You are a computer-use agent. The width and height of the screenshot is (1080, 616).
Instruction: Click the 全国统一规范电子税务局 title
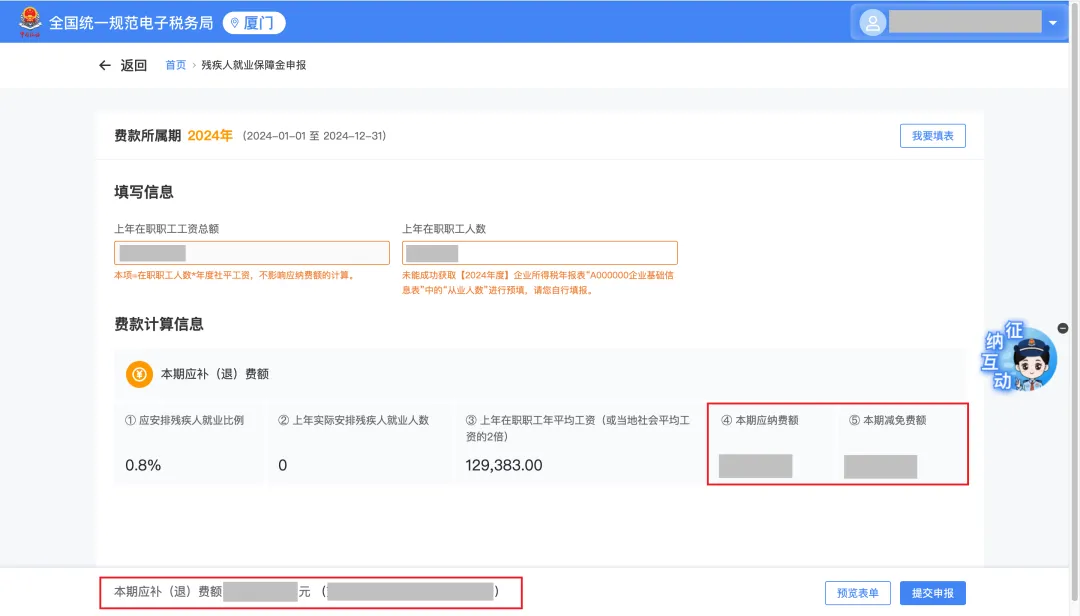pos(131,23)
